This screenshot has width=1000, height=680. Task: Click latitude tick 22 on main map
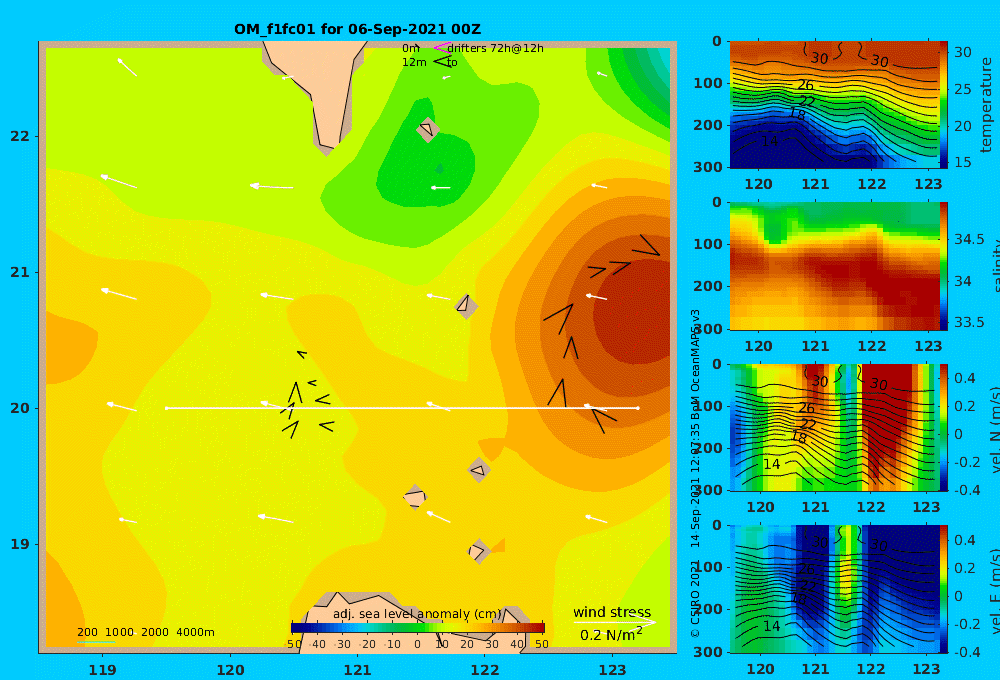[x=20, y=136]
